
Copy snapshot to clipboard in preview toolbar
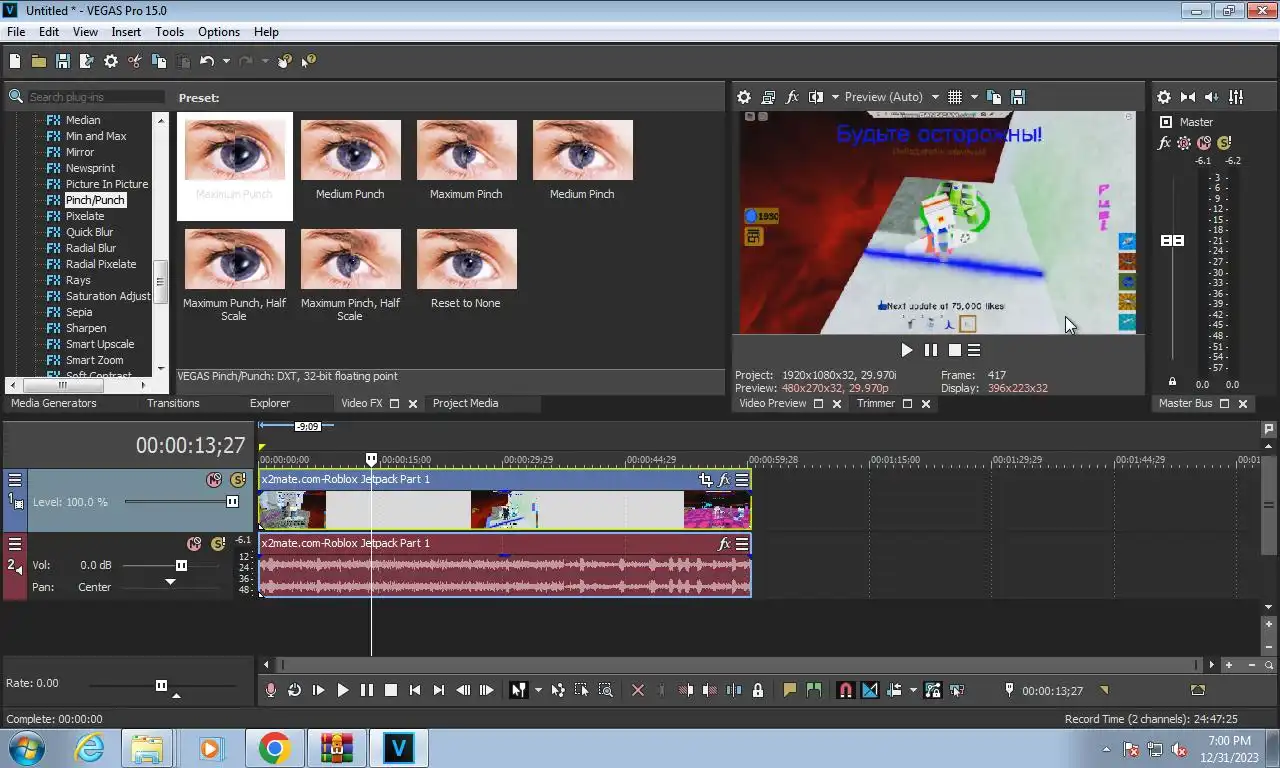994,97
